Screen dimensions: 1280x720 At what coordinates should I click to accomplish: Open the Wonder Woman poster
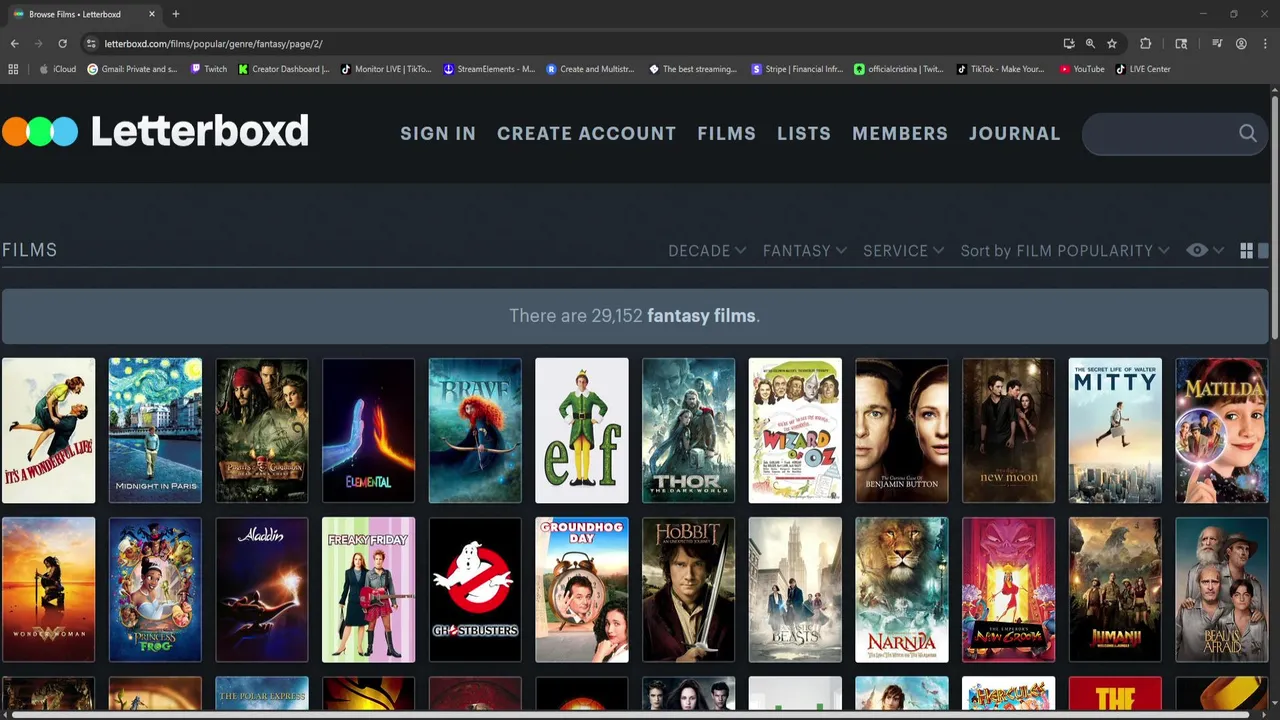click(x=48, y=590)
